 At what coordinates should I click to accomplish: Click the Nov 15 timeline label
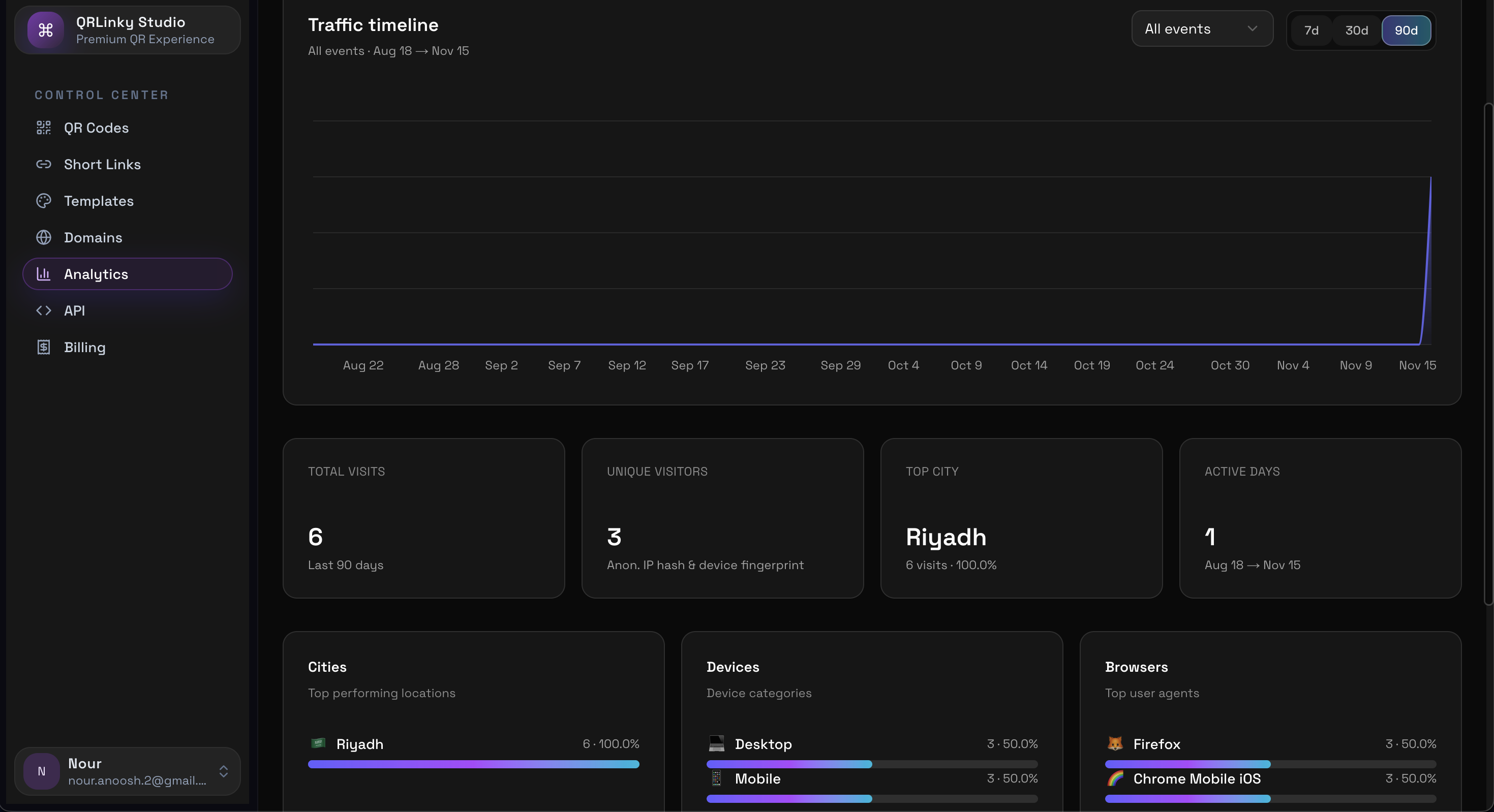pos(1417,365)
